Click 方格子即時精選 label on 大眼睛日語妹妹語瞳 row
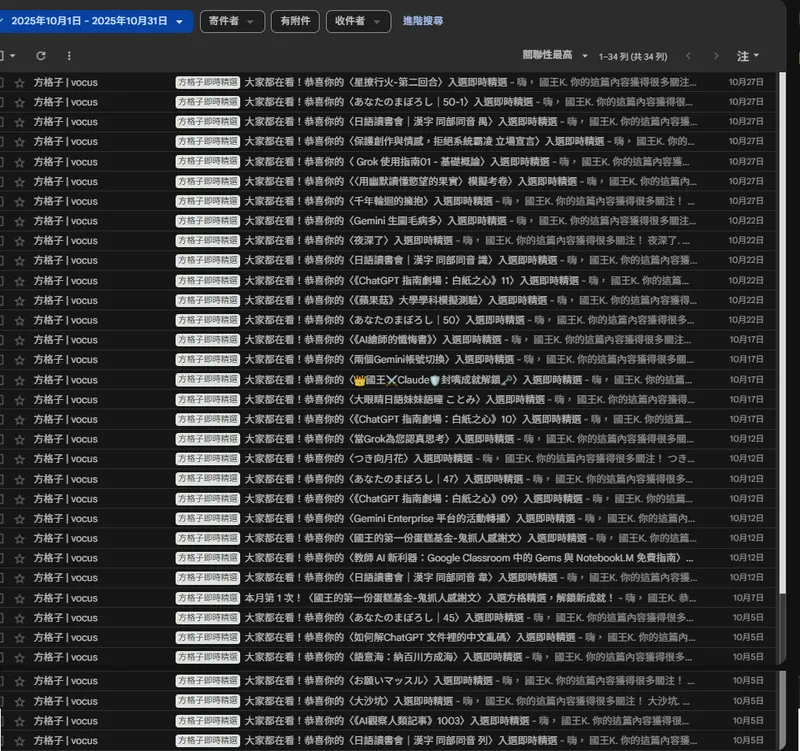This screenshot has width=800, height=751. pyautogui.click(x=208, y=399)
